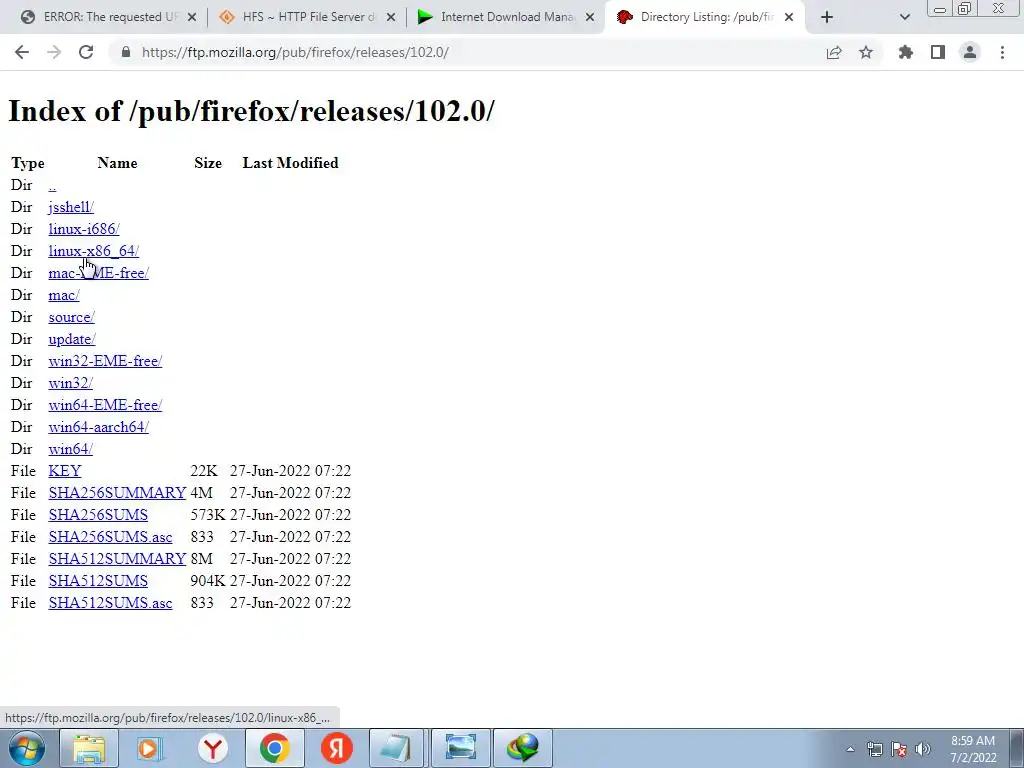Viewport: 1024px width, 768px height.
Task: Open Windows Explorer from the taskbar
Action: coord(89,748)
